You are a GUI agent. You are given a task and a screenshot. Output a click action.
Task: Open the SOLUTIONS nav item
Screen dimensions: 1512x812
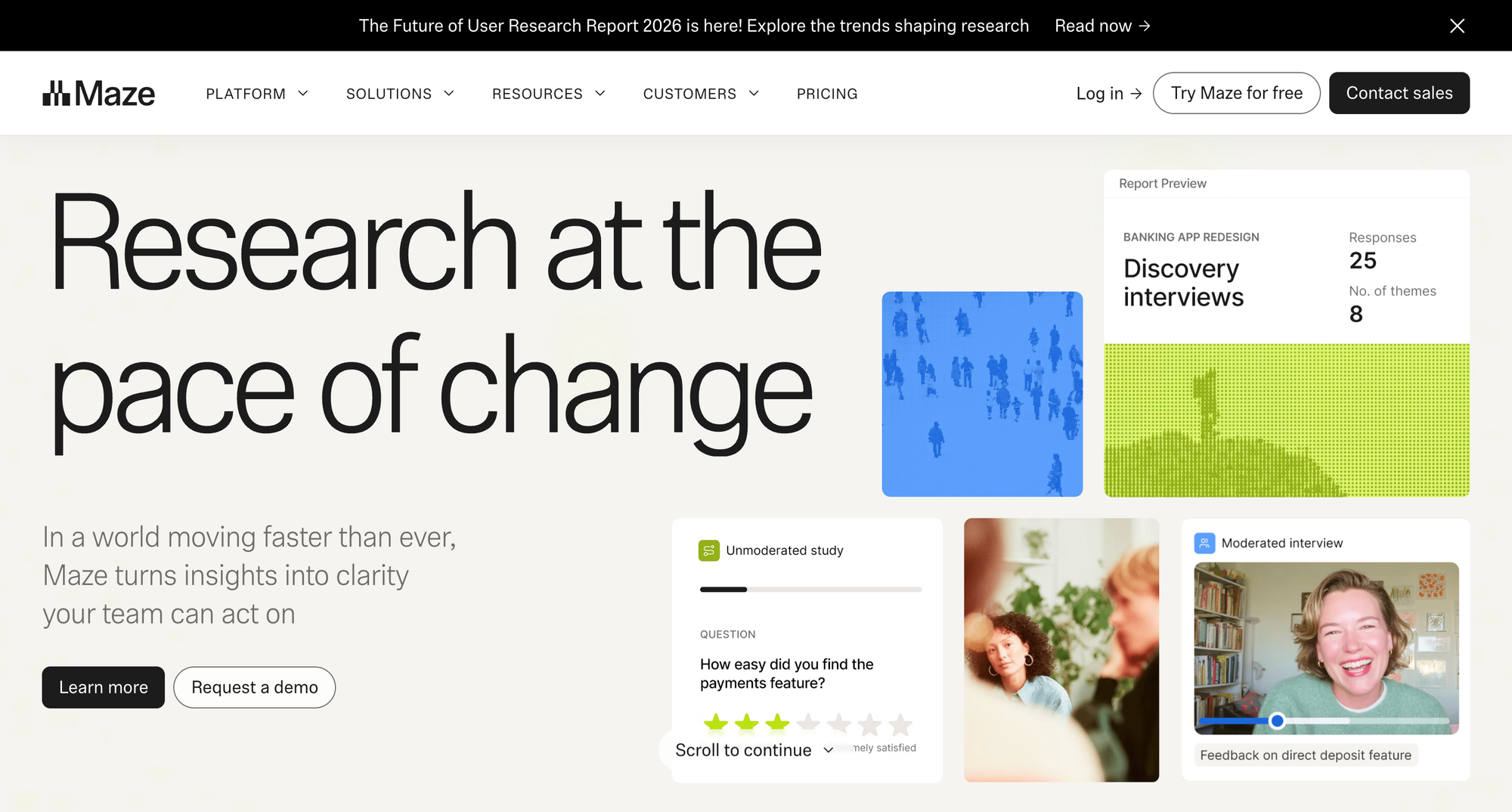click(389, 94)
